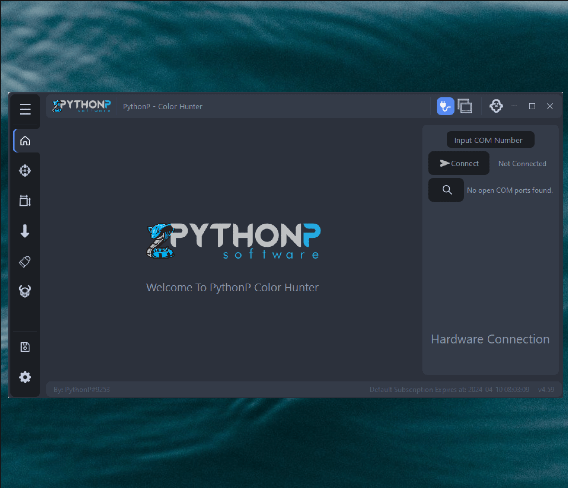Click the robot face icon in title bar
The image size is (568, 488).
coord(496,106)
